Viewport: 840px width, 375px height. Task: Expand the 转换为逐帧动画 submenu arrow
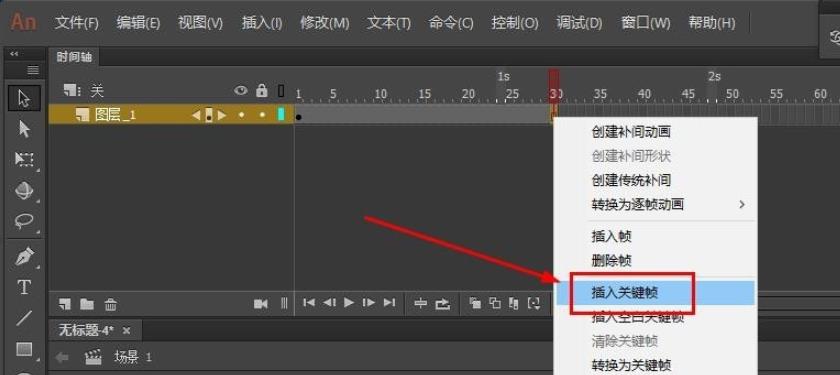pos(742,204)
